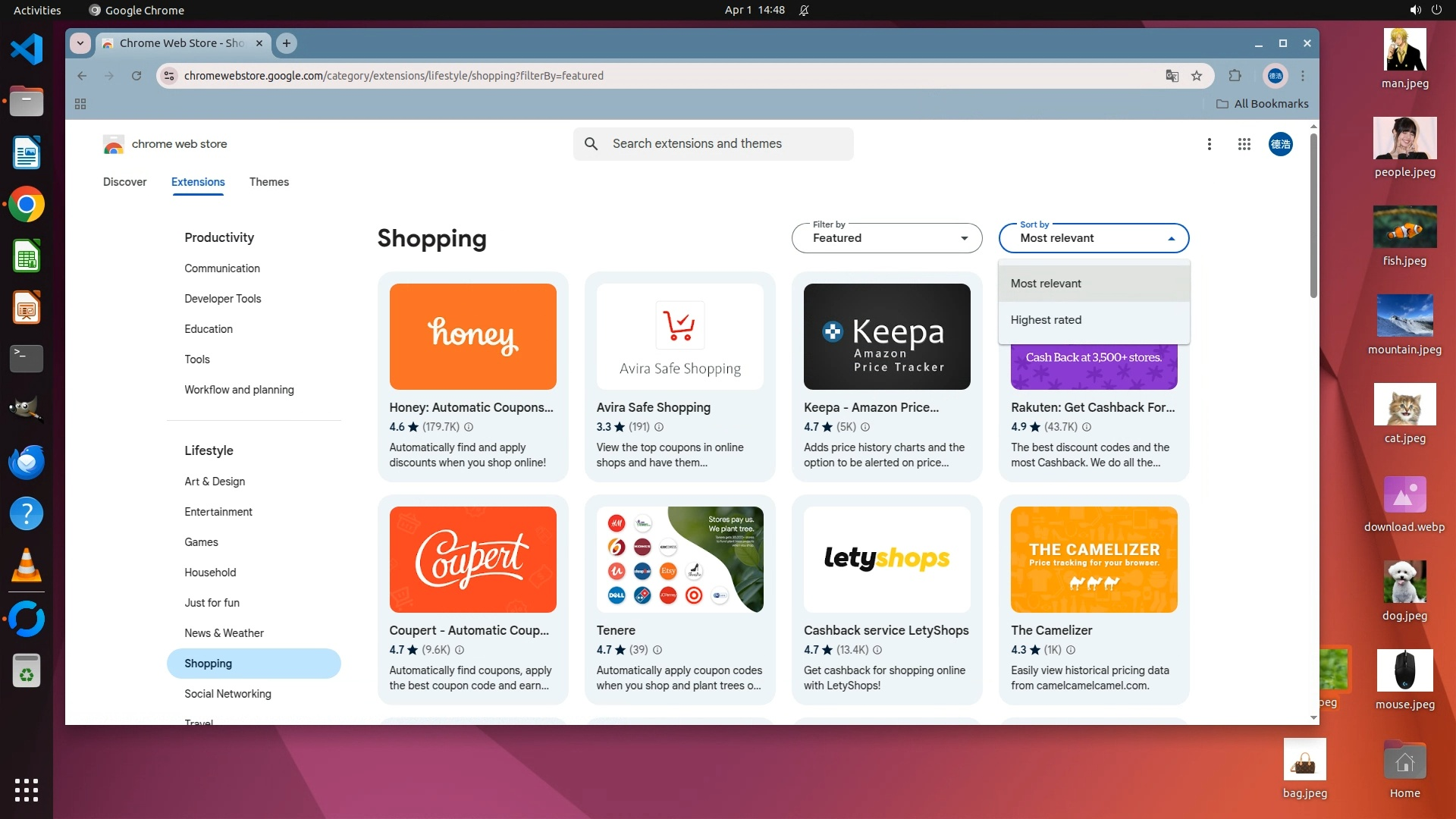
Task: Open Social Networking category
Action: [227, 694]
